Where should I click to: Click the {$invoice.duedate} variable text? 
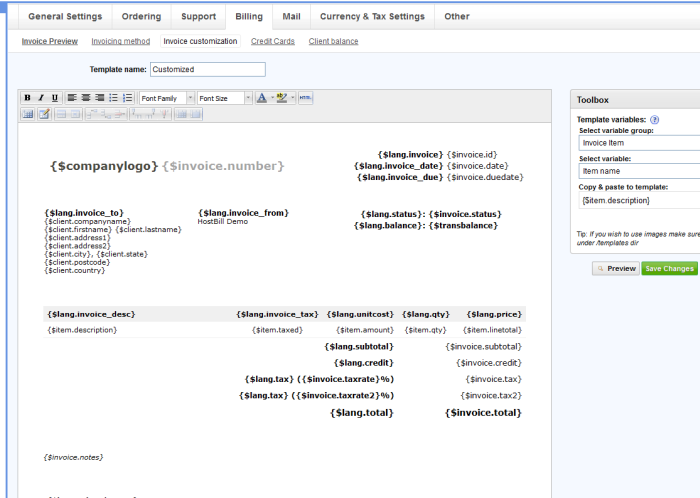click(485, 177)
